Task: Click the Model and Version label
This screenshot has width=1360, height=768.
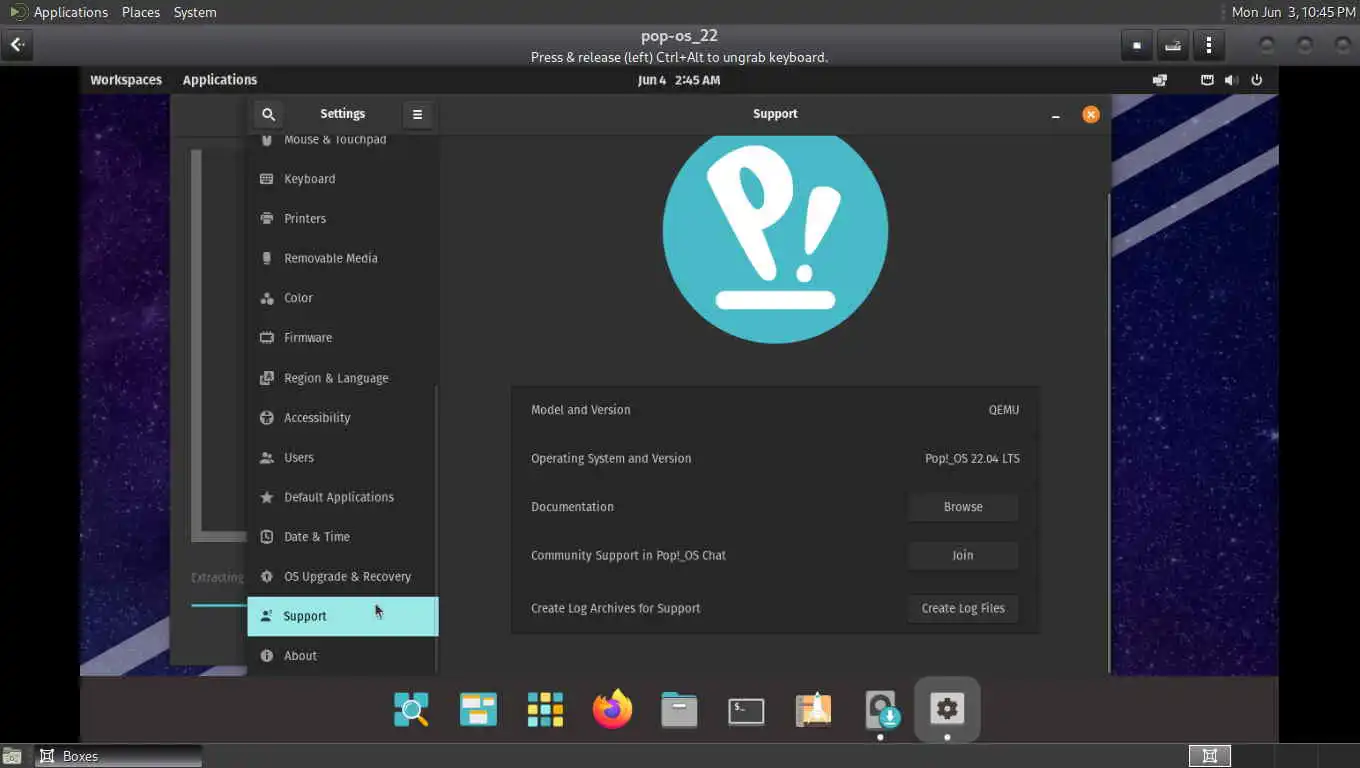Action: [x=581, y=410]
